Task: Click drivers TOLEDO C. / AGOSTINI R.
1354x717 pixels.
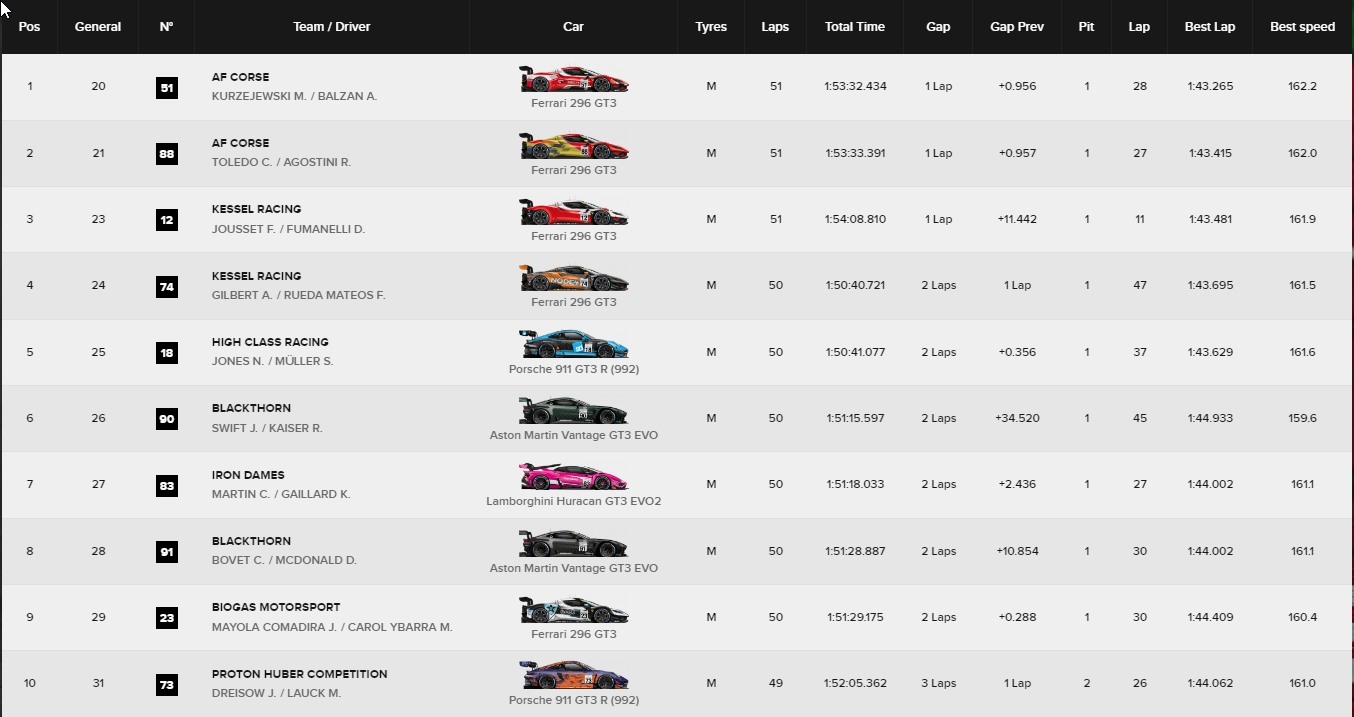Action: tap(281, 163)
